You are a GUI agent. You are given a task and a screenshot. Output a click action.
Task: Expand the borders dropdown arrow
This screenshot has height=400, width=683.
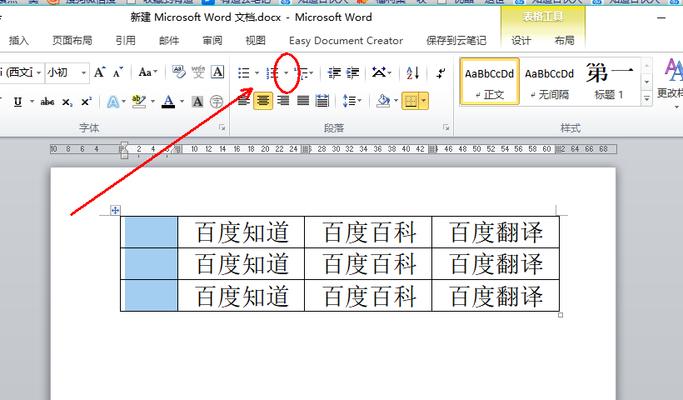coord(423,101)
